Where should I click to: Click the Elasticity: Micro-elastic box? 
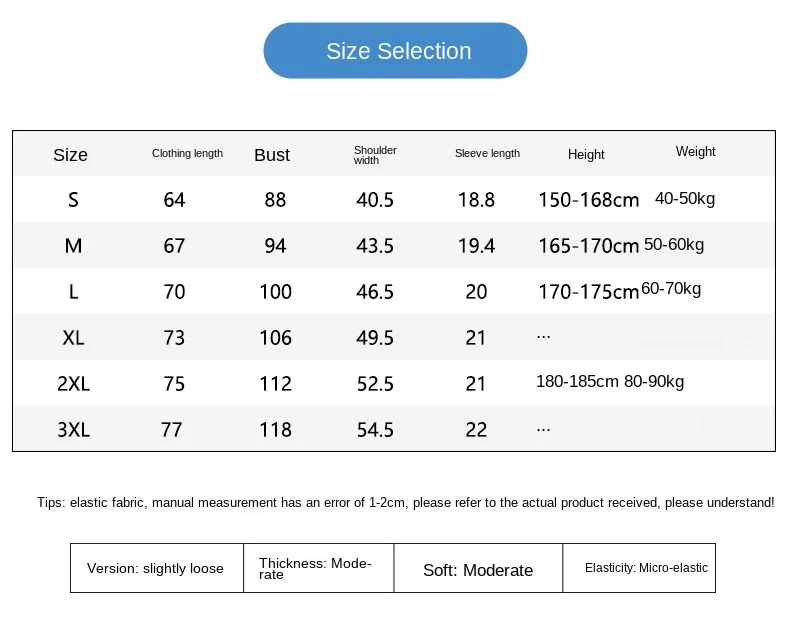pos(646,568)
